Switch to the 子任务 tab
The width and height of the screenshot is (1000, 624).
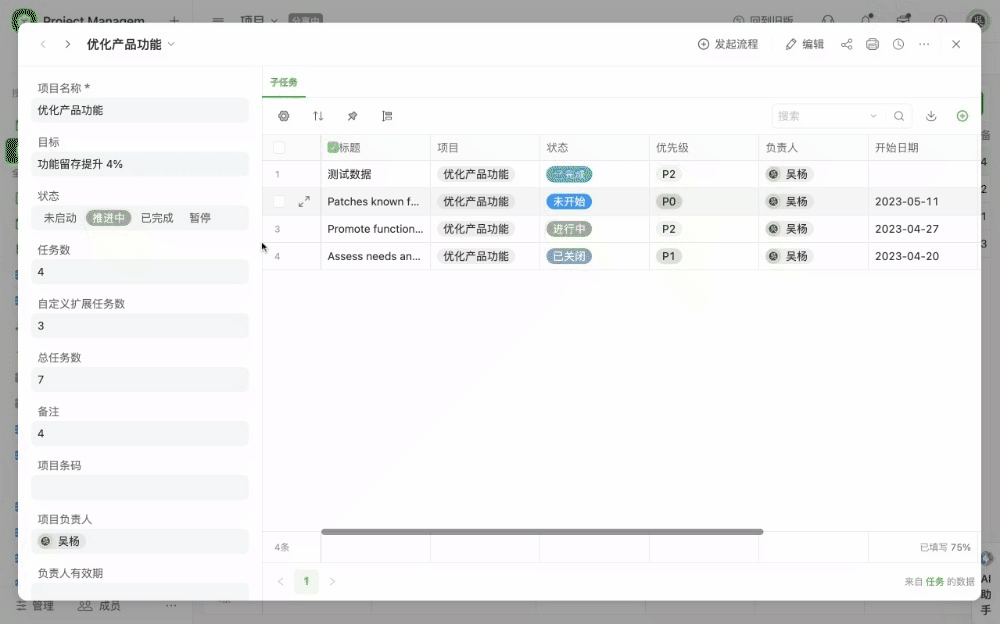click(284, 82)
